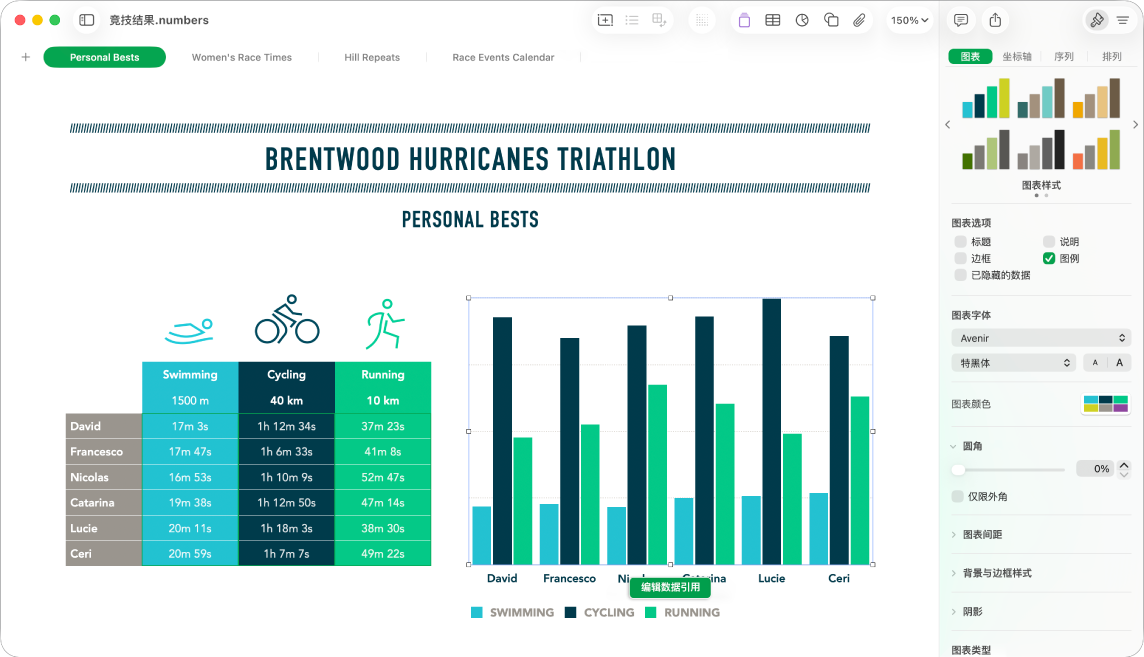Open the Avenir font dropdown
1144x657 pixels.
(1041, 338)
